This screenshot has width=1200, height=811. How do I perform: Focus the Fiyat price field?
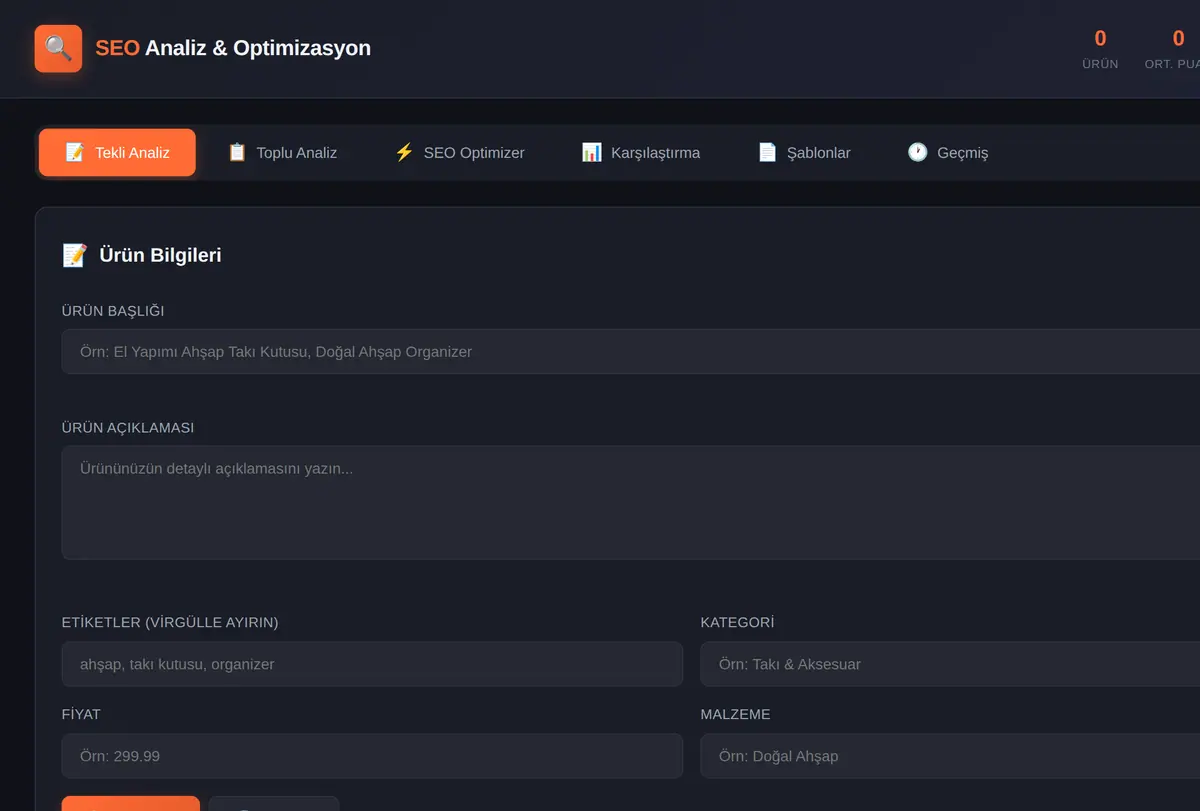point(372,756)
